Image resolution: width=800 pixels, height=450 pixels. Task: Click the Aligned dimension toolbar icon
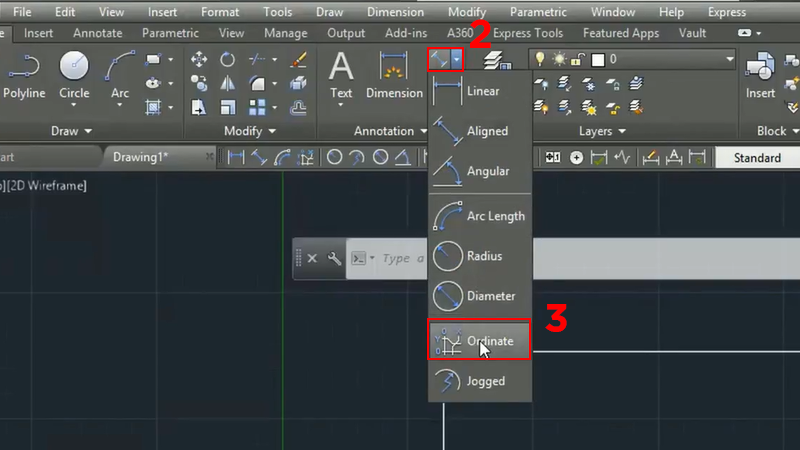click(259, 158)
